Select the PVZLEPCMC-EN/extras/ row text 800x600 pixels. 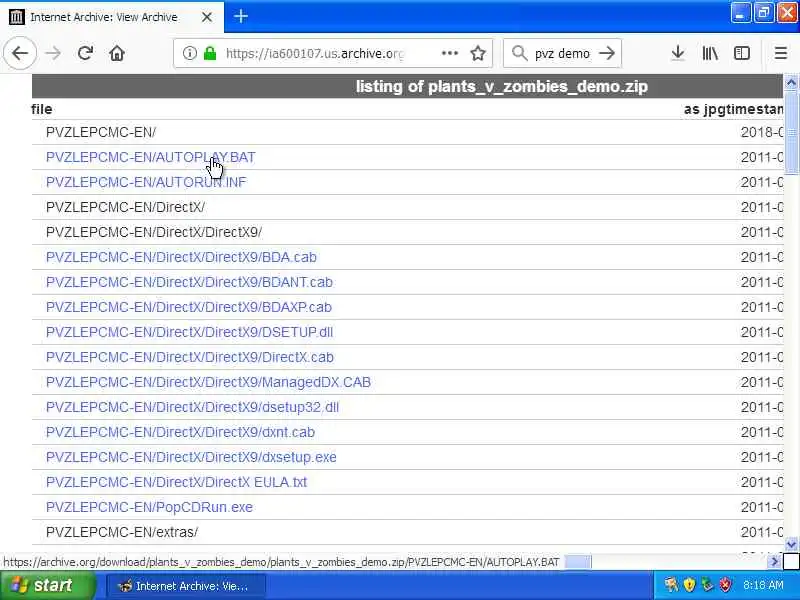click(122, 532)
